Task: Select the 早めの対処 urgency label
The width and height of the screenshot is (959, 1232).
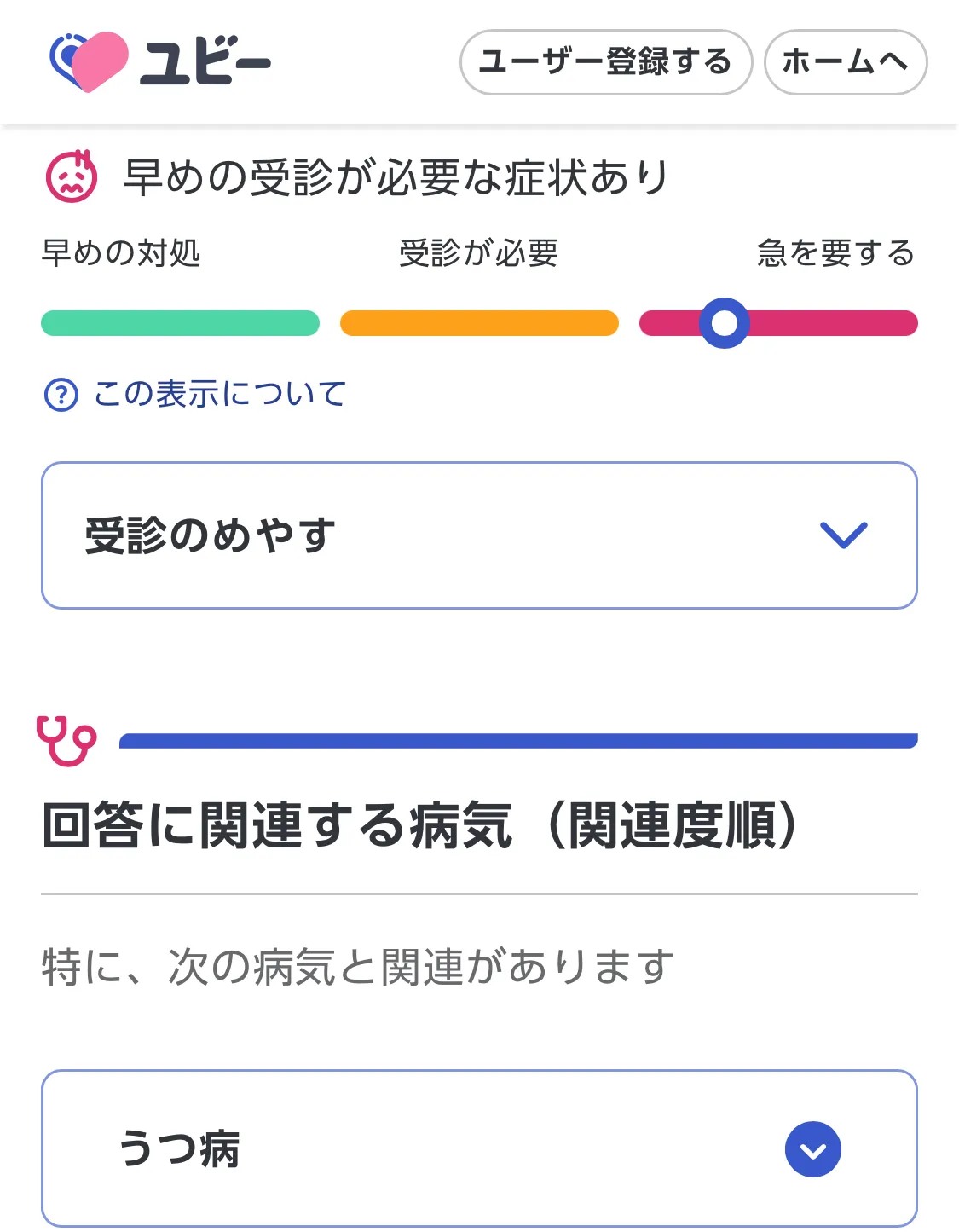Action: 121,253
